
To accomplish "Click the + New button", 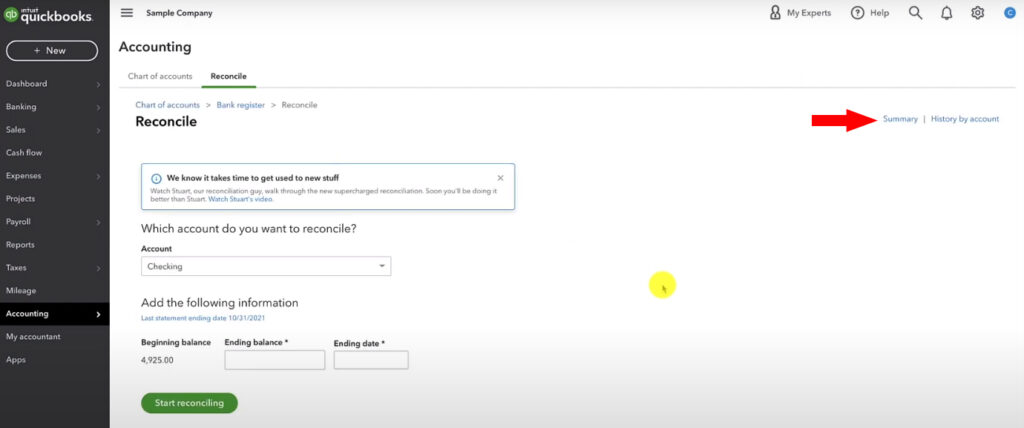I will point(52,50).
